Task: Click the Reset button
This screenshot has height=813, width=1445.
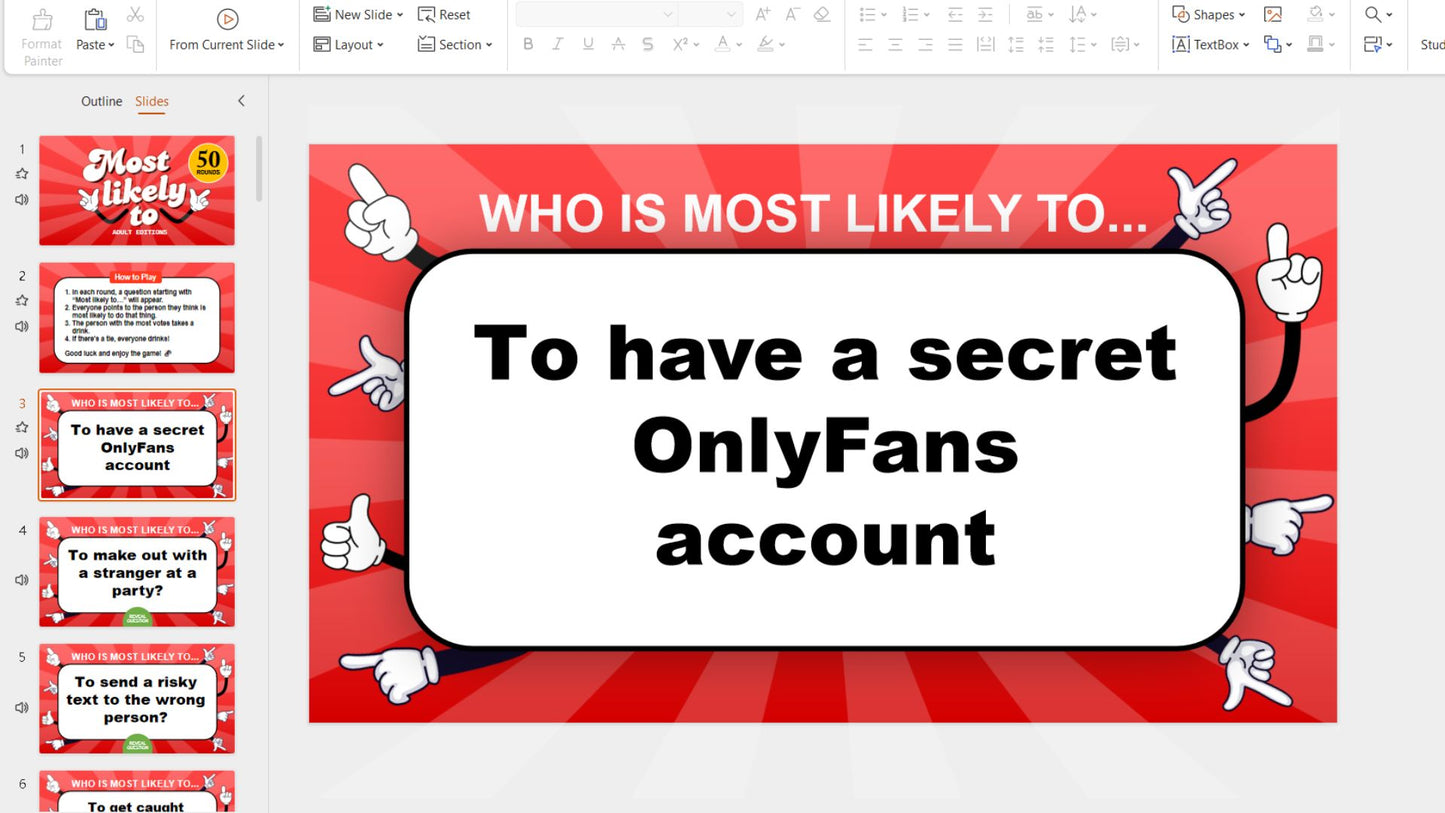Action: [x=443, y=14]
